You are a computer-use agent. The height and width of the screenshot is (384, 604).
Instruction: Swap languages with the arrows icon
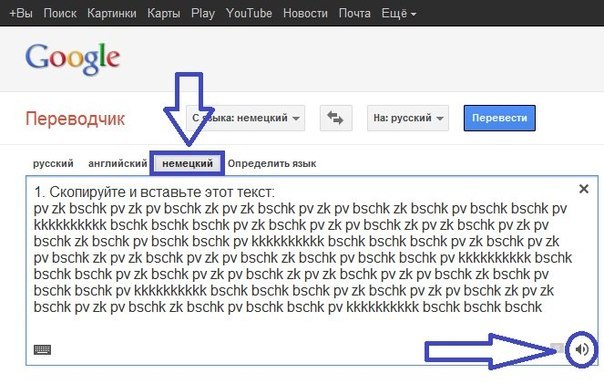pos(336,118)
